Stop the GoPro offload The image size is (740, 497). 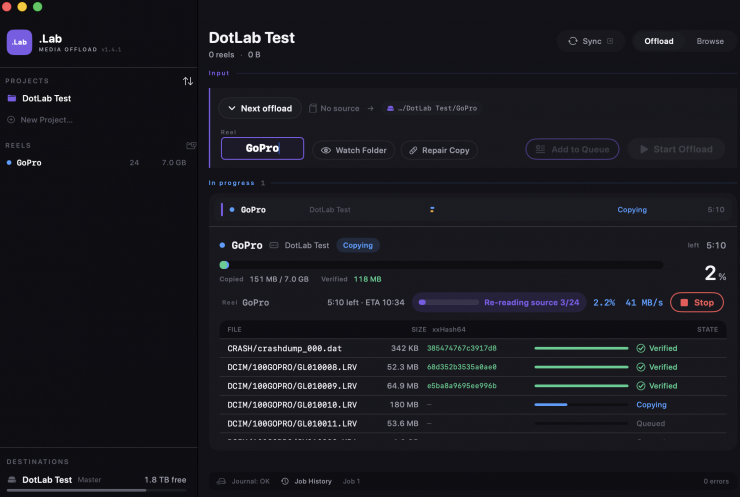(697, 303)
